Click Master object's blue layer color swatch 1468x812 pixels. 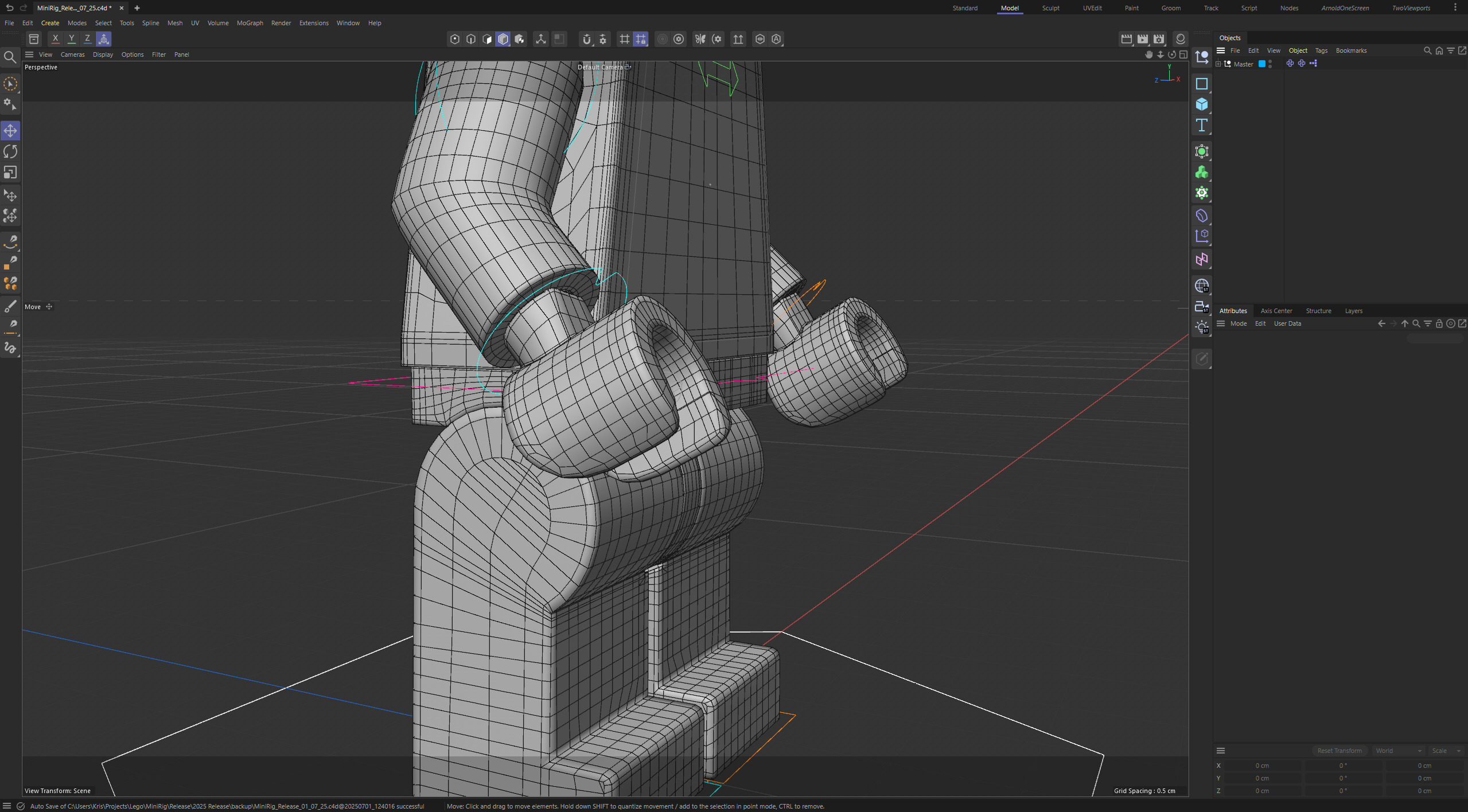pyautogui.click(x=1262, y=64)
